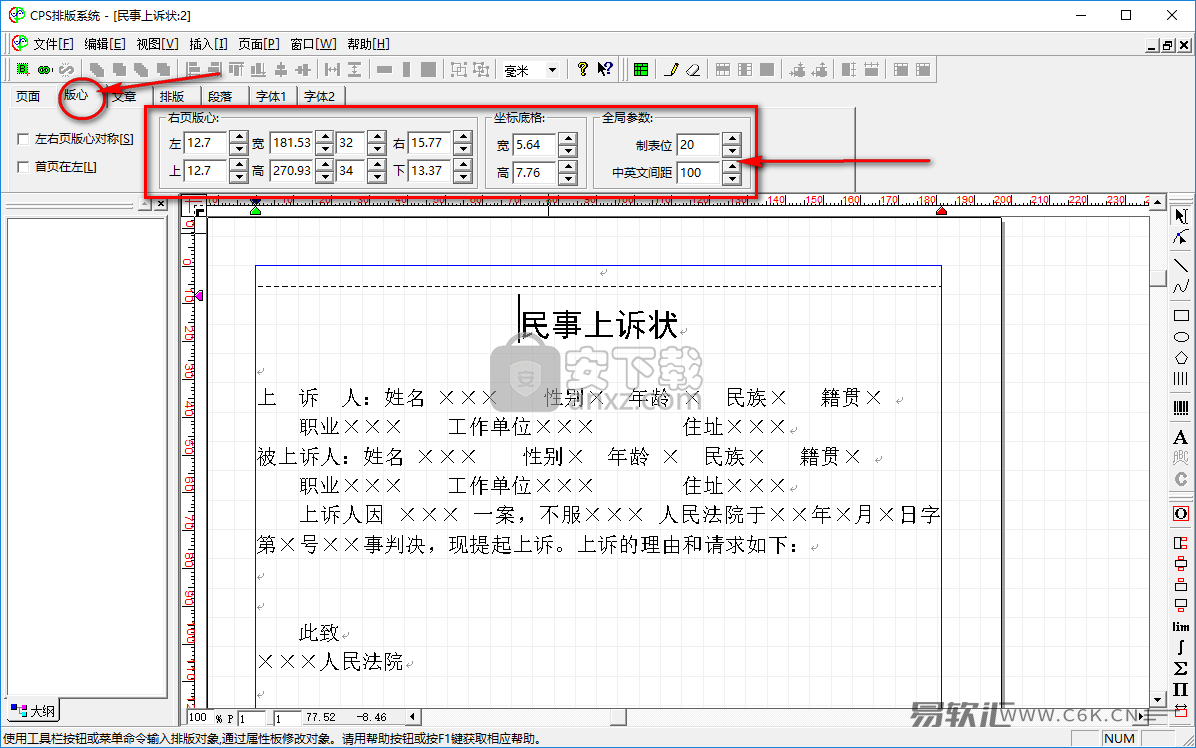Increase the right margin 15.77 spinner

pyautogui.click(x=462, y=137)
